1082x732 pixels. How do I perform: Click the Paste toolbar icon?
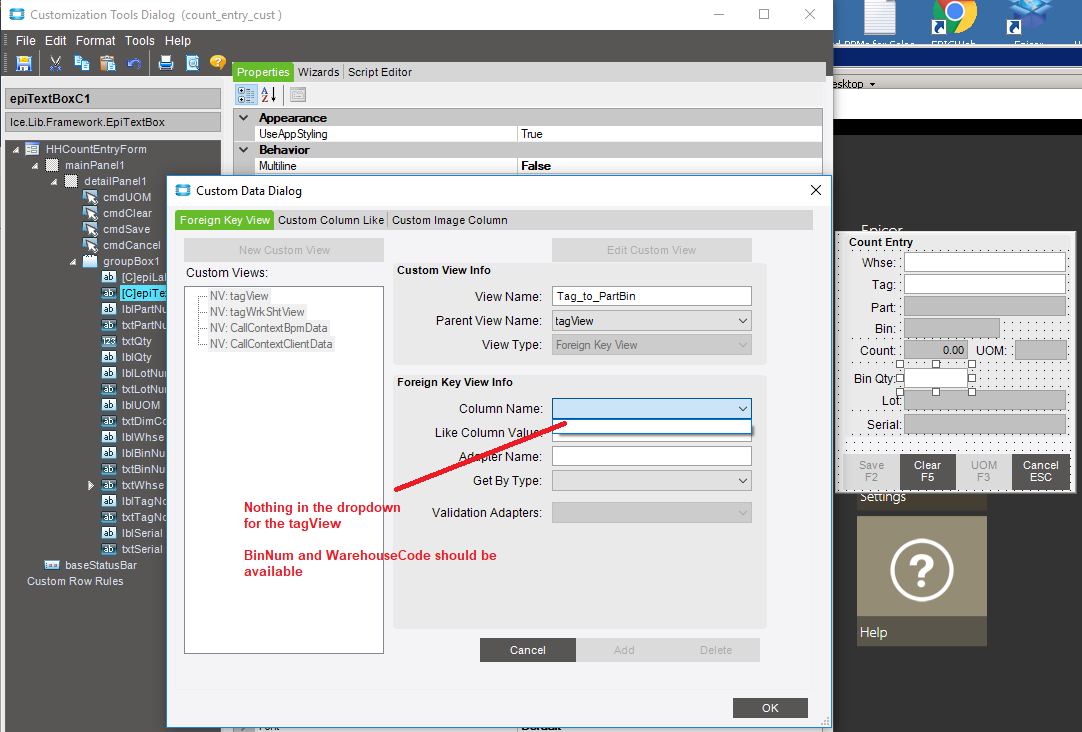point(108,62)
